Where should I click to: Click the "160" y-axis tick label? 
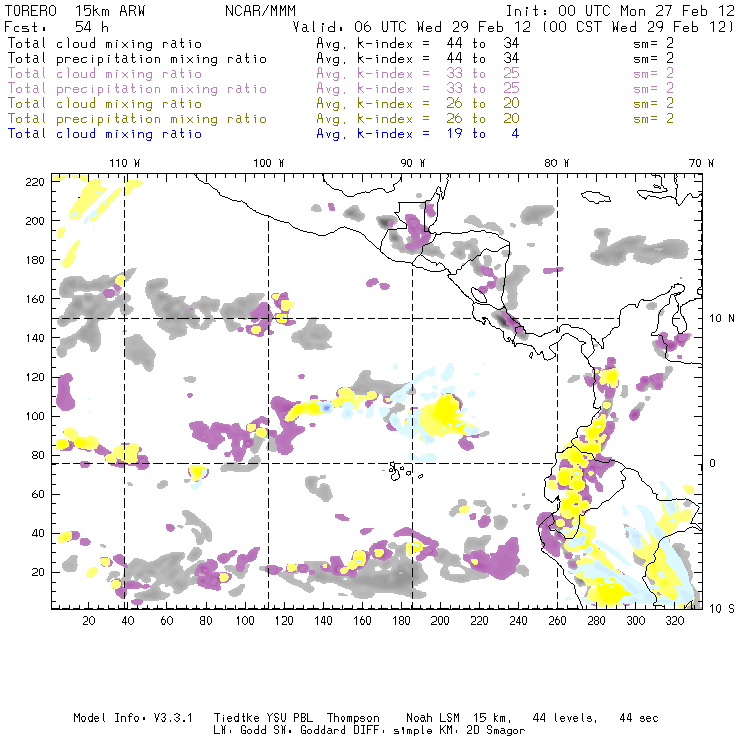pyautogui.click(x=34, y=299)
